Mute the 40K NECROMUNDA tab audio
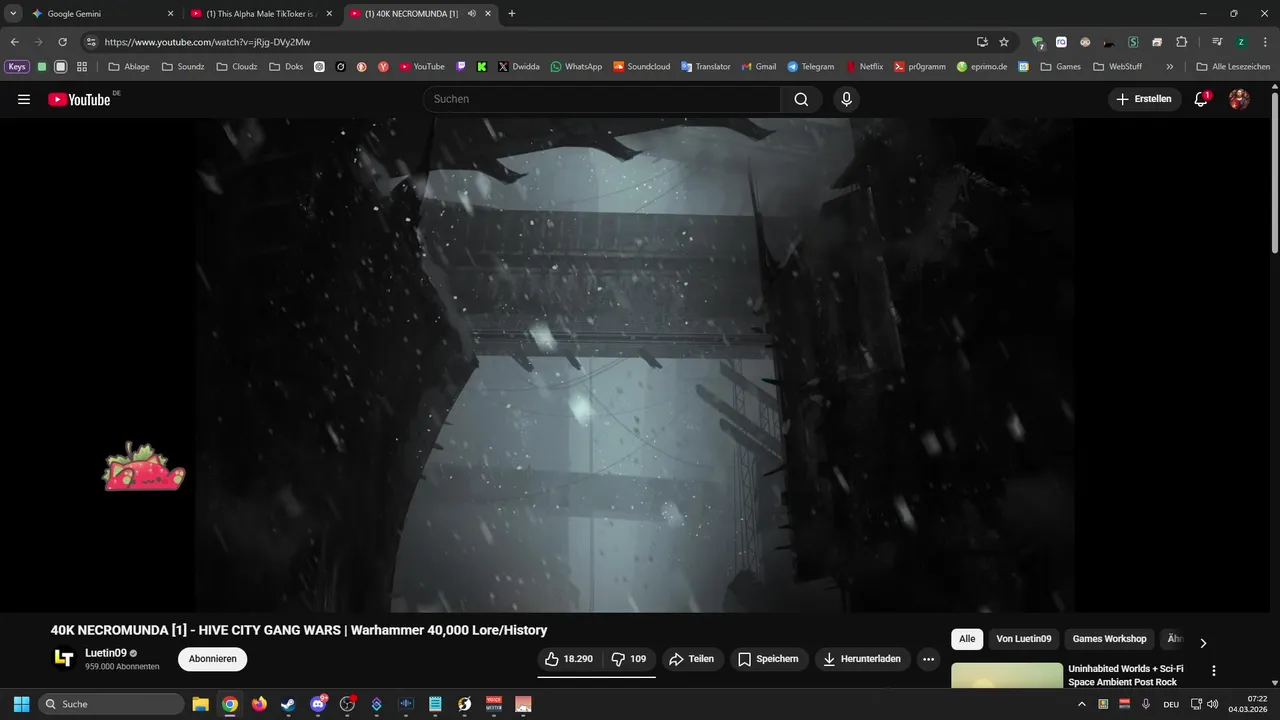The width and height of the screenshot is (1280, 720). tap(471, 14)
